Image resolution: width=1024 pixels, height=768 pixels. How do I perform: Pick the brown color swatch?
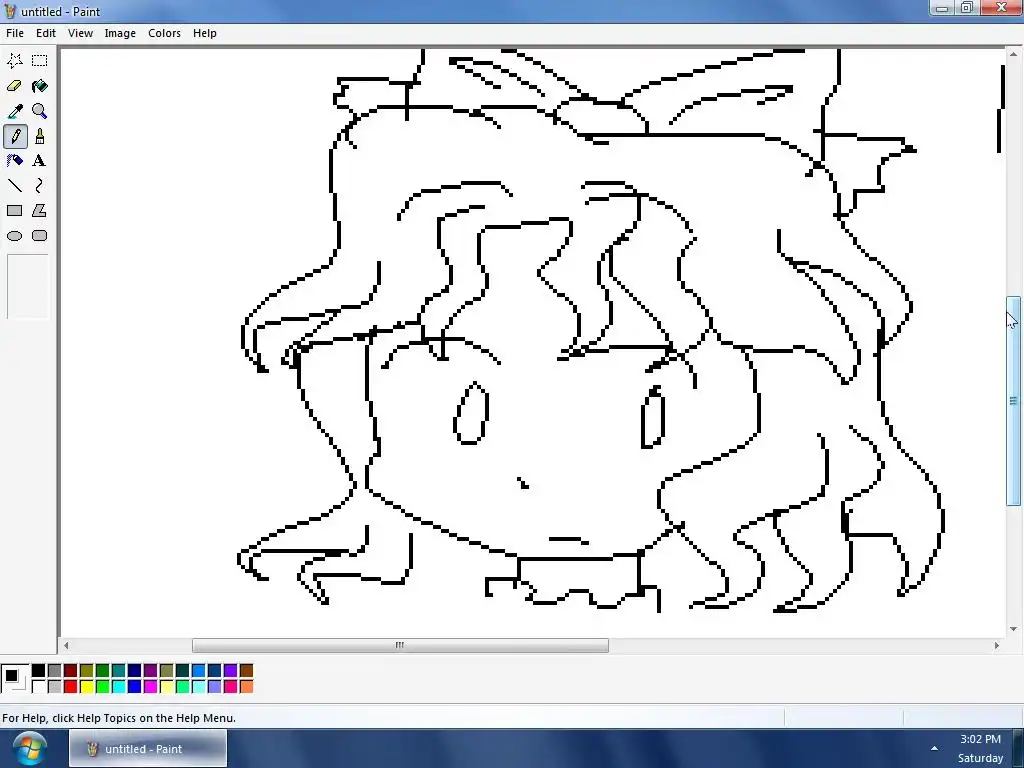pyautogui.click(x=246, y=671)
